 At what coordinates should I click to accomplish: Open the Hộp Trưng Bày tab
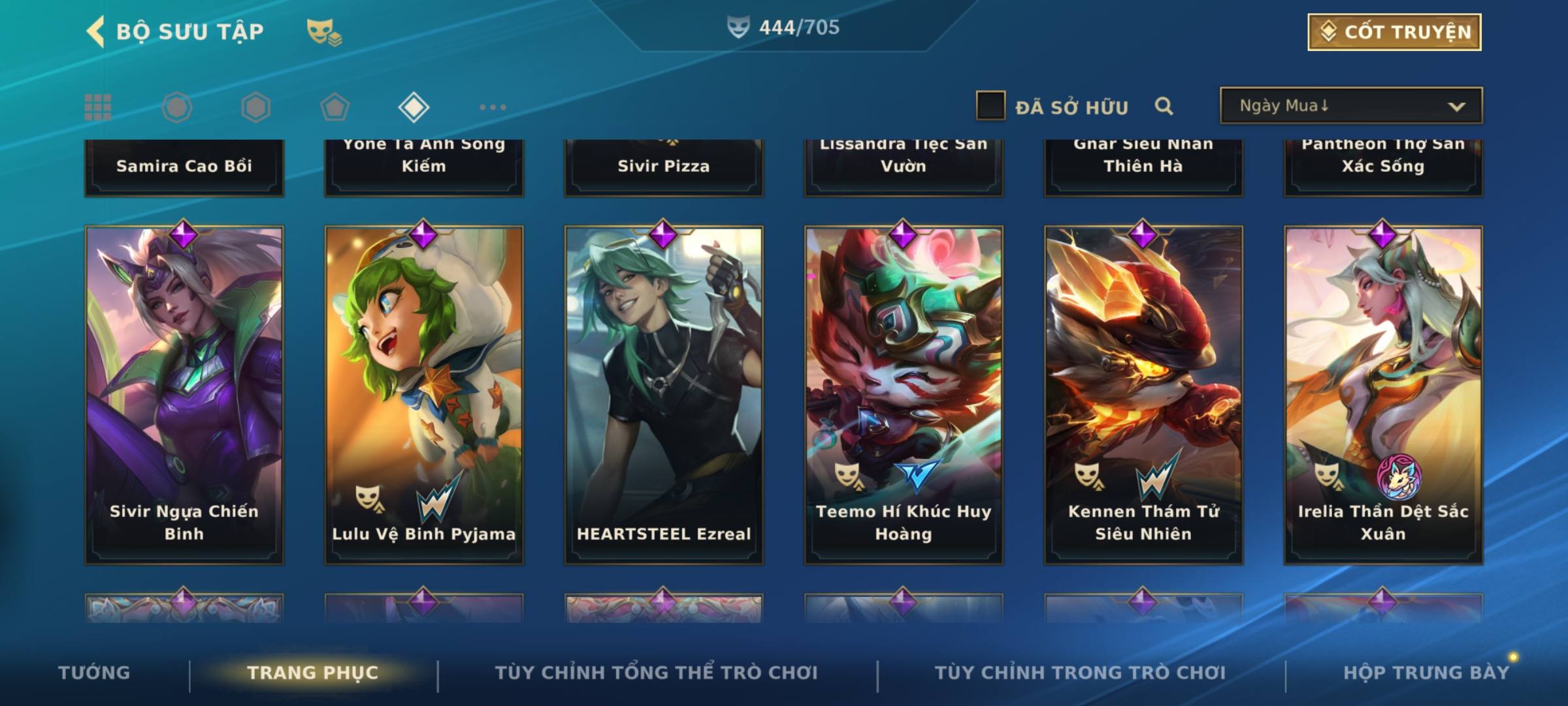pos(1426,673)
